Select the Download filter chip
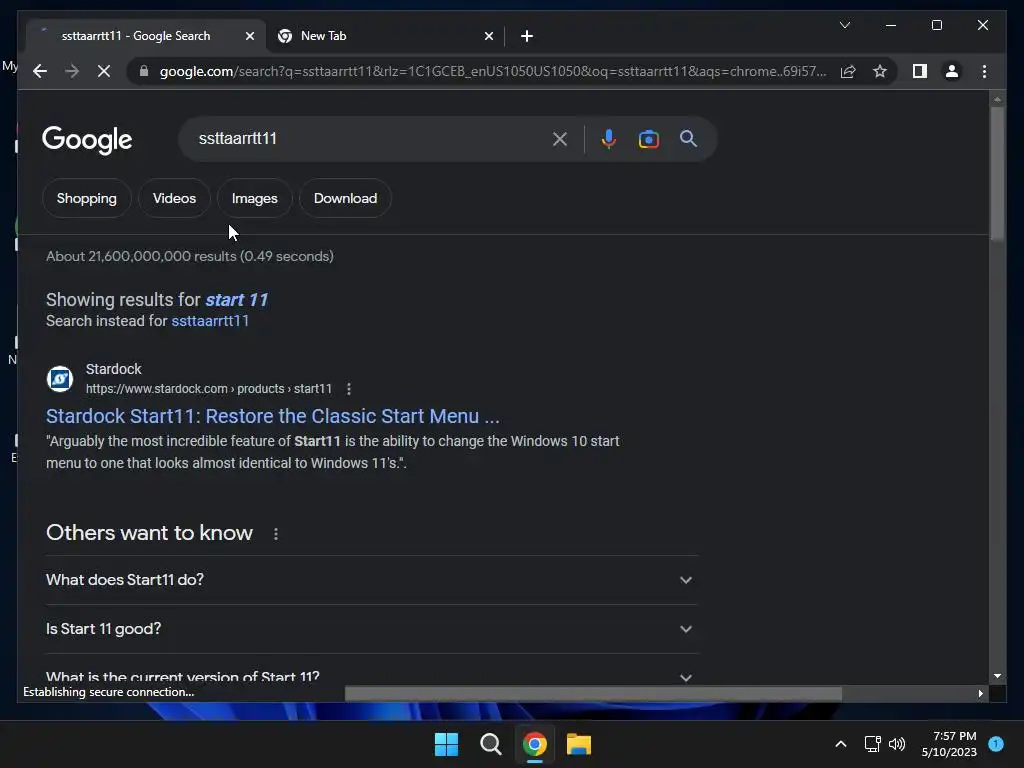Viewport: 1024px width, 768px height. (345, 199)
